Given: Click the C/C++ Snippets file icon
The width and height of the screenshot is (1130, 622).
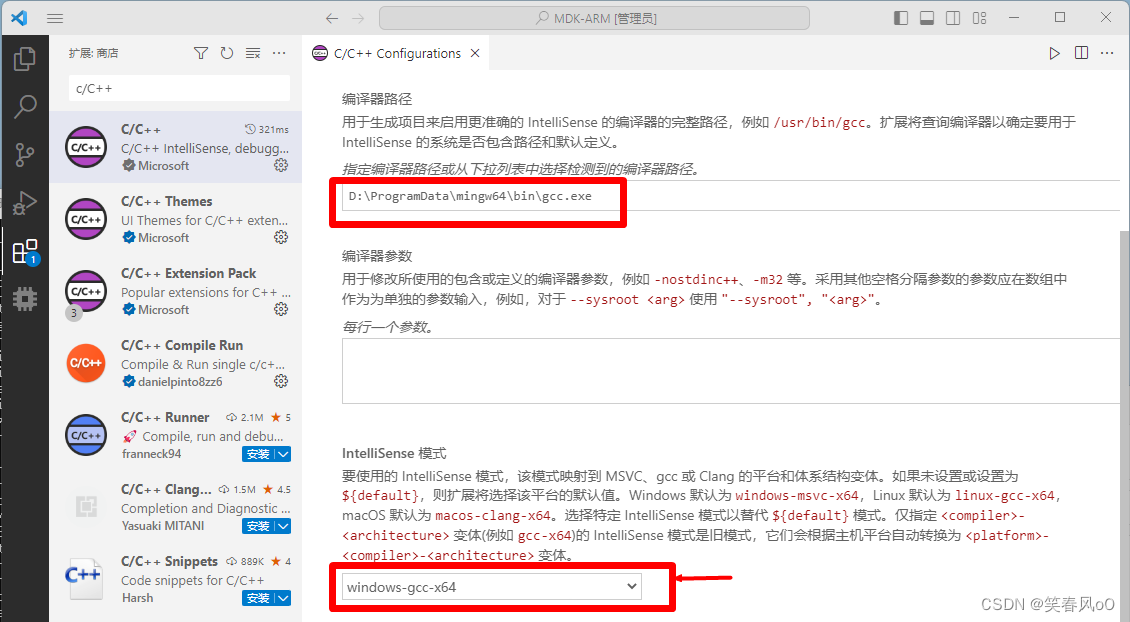Looking at the screenshot, I should coord(85,579).
